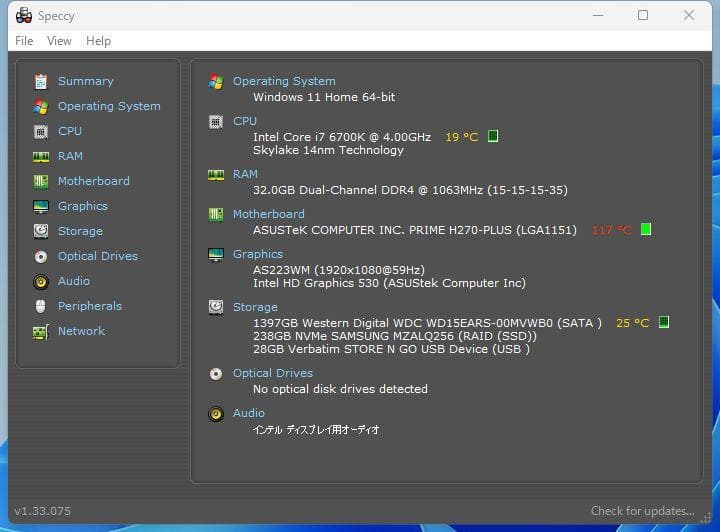
Task: Go to the RAM section in sidebar
Action: (70, 156)
